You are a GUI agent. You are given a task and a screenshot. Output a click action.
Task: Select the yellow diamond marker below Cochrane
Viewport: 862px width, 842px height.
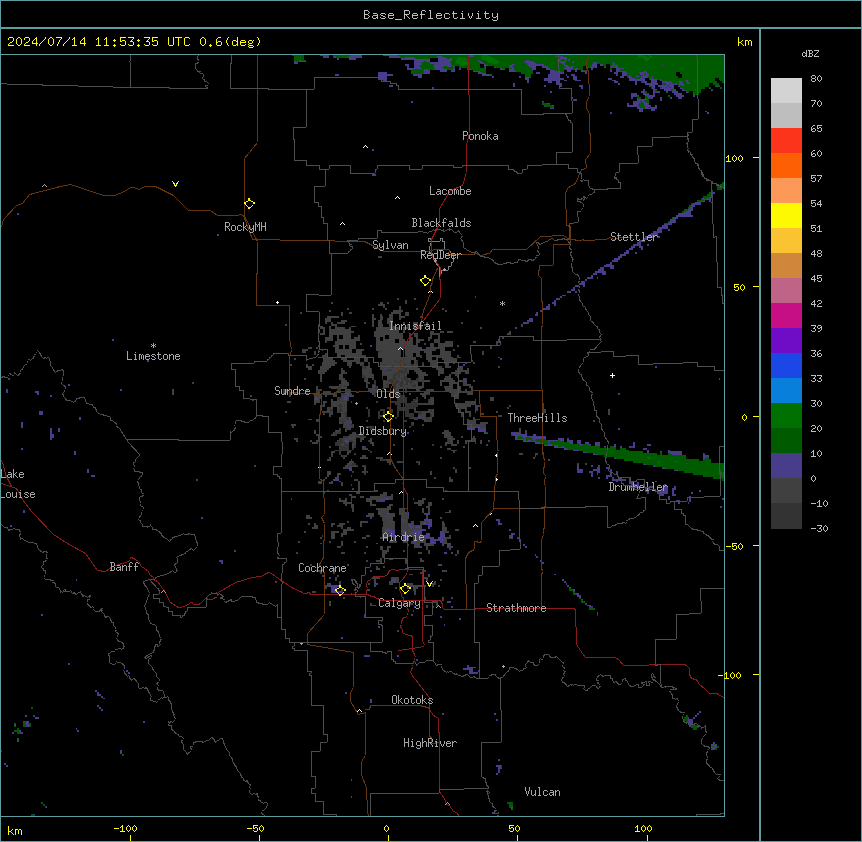pos(340,590)
